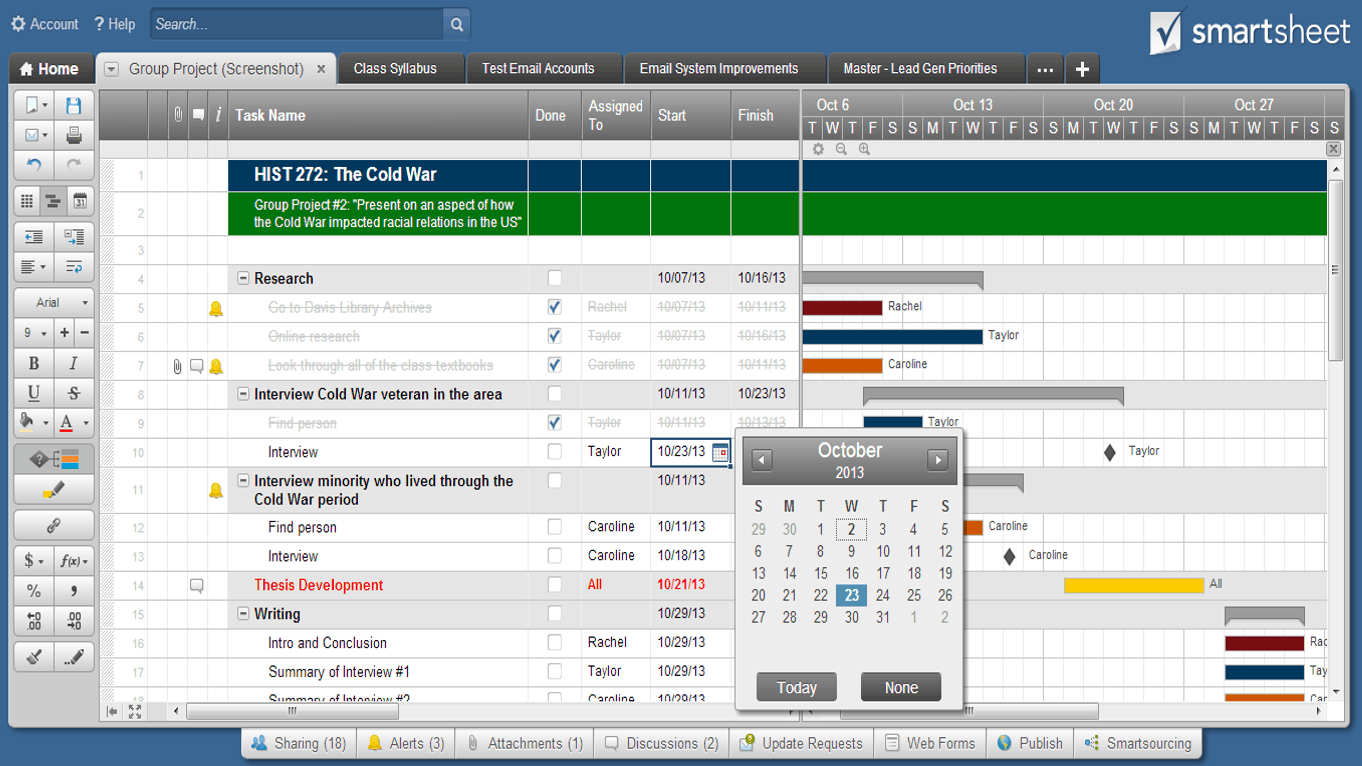
Task: Open the Help menu
Action: [114, 24]
